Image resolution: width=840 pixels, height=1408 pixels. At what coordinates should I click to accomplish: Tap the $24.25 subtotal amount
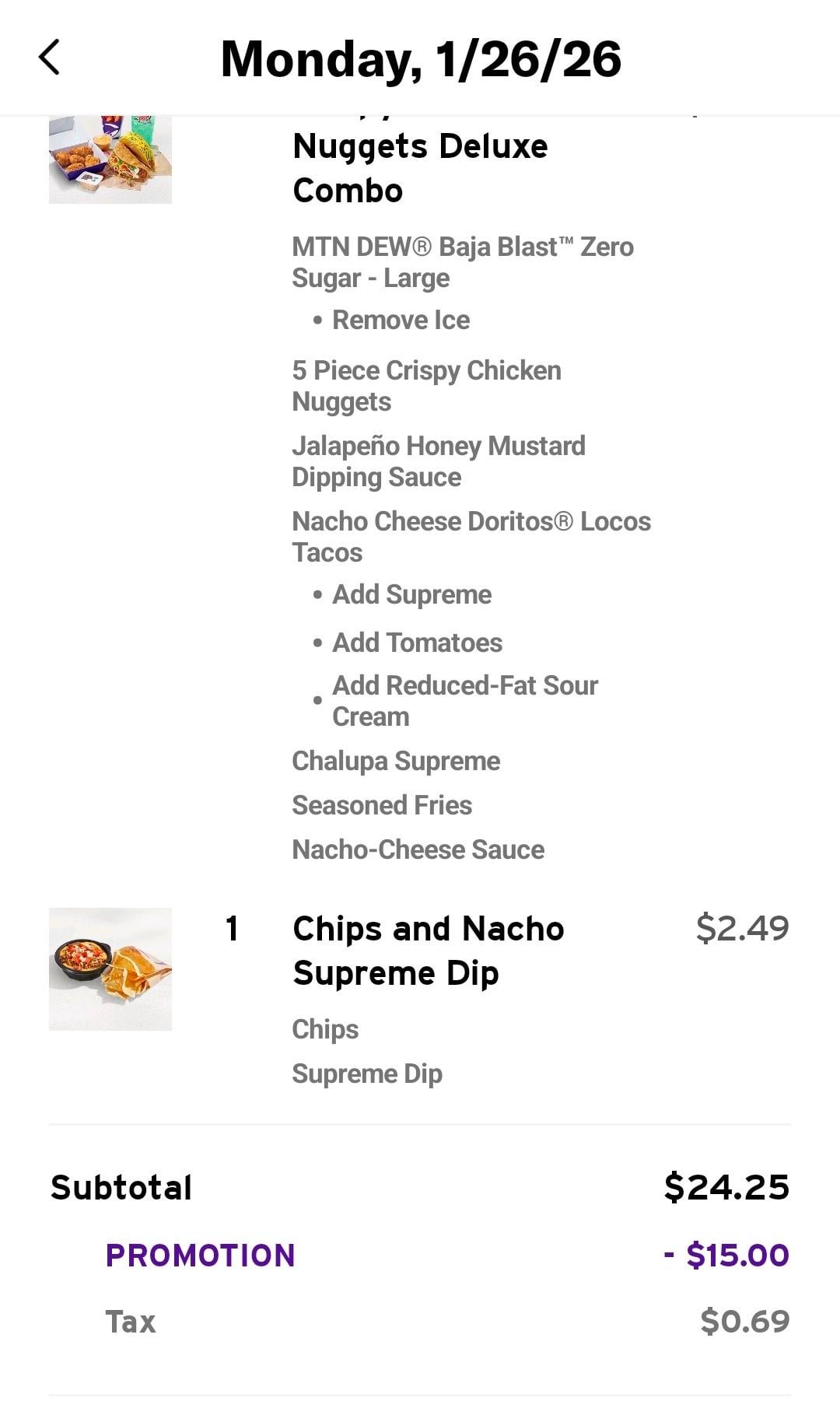pyautogui.click(x=726, y=1187)
